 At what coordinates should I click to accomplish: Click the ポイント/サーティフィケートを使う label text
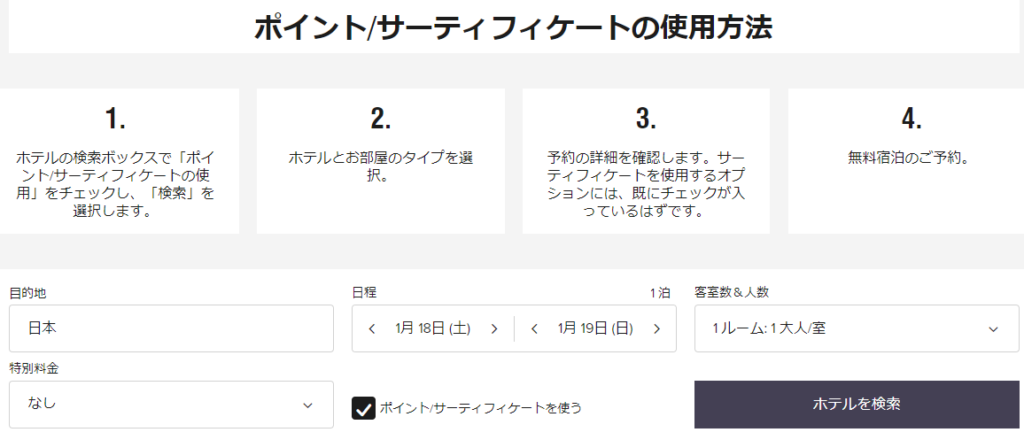point(480,408)
